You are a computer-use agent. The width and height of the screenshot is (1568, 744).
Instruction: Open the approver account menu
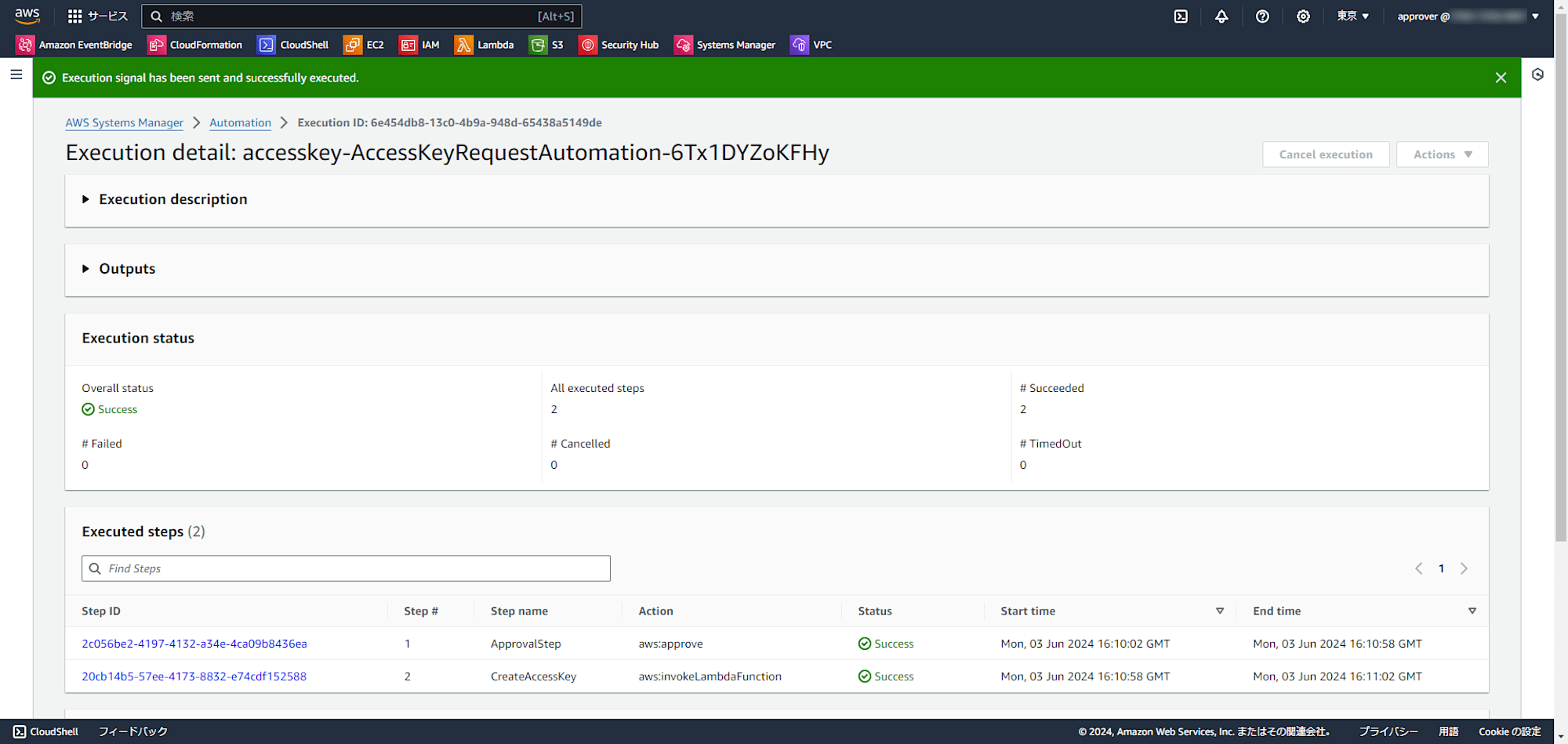(x=1468, y=16)
